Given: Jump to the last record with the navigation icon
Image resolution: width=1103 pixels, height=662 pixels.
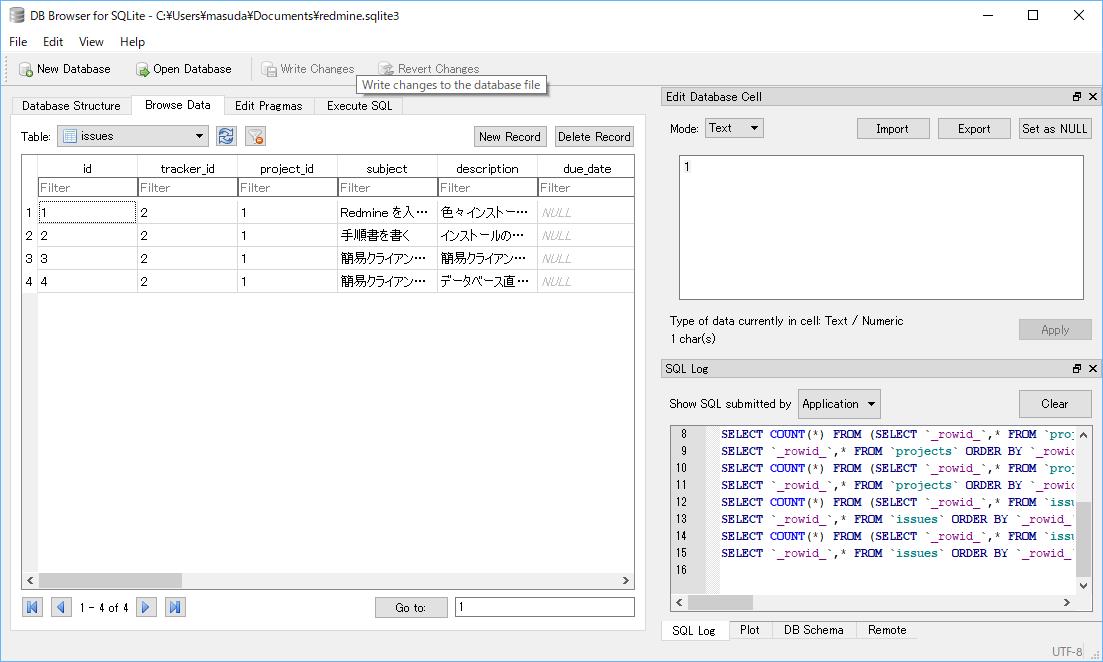Looking at the screenshot, I should [x=175, y=607].
